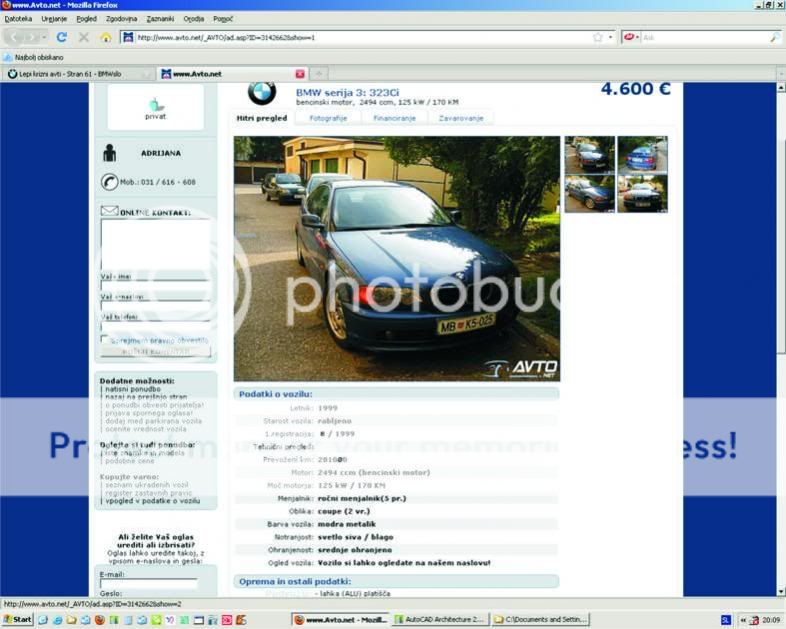Click the online contact submit button
The height and width of the screenshot is (629, 786).
point(155,351)
